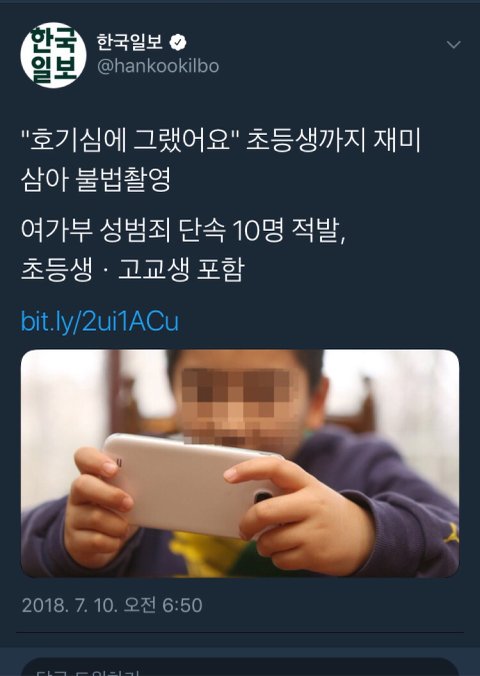Visit the @hankookilbo handle
Screen dimensions: 480x676
click(x=158, y=66)
